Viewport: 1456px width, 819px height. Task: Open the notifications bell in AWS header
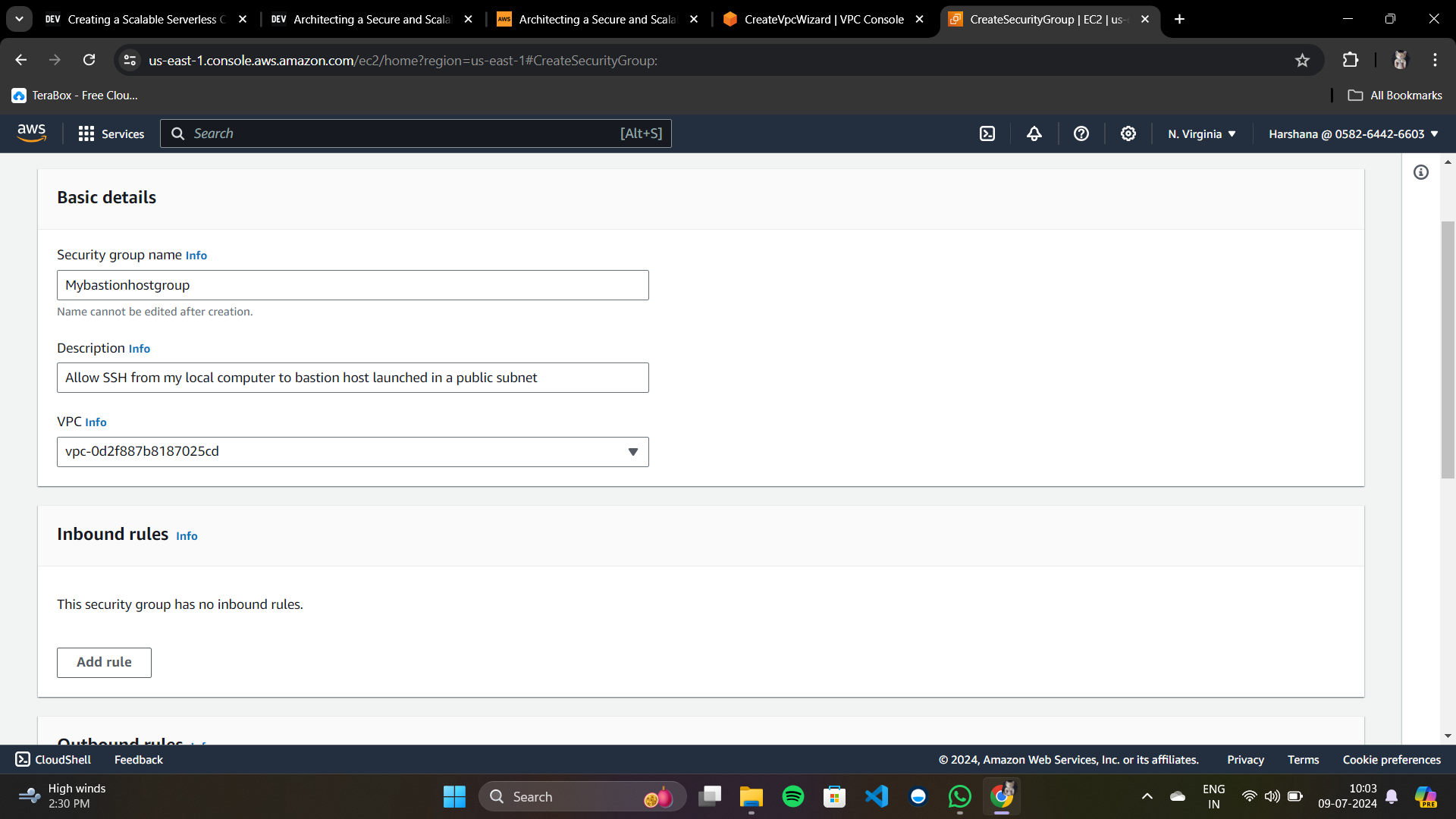click(x=1034, y=133)
